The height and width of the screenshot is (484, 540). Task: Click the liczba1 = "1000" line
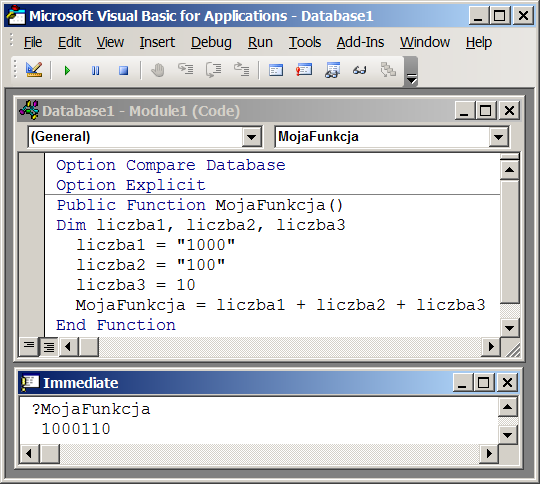(156, 245)
